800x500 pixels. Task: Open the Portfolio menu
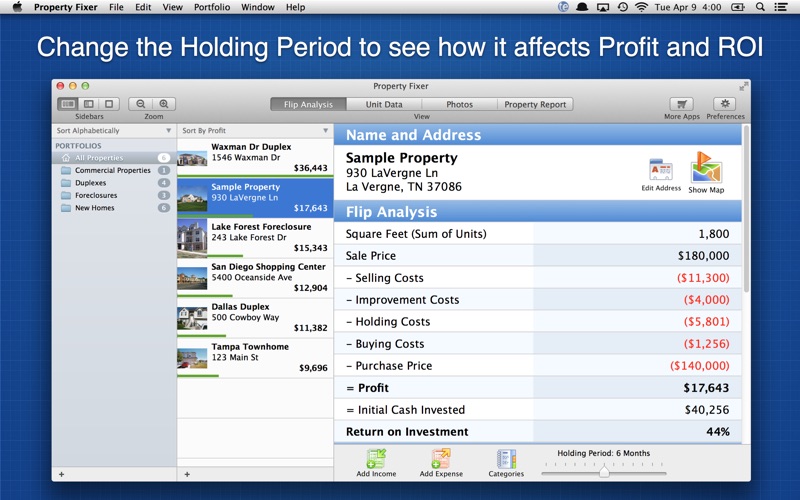pos(212,7)
